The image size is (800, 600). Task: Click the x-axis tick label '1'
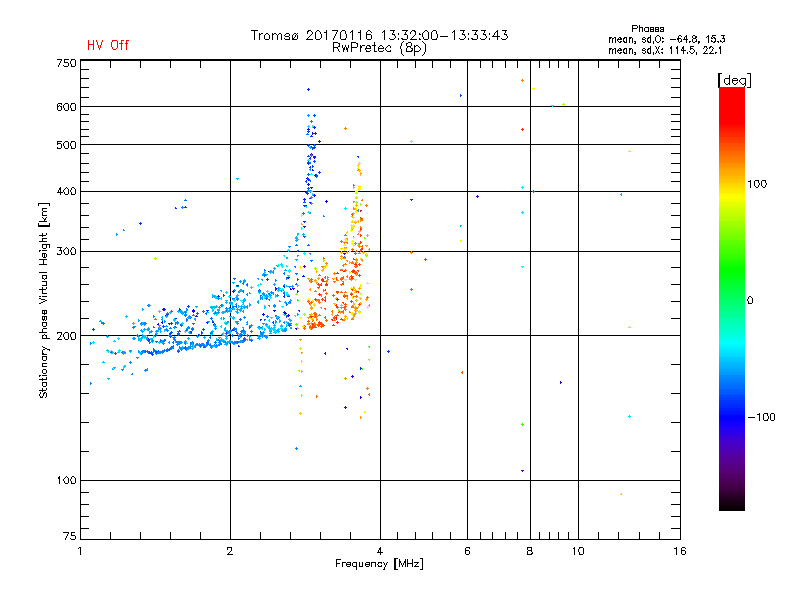click(x=80, y=551)
